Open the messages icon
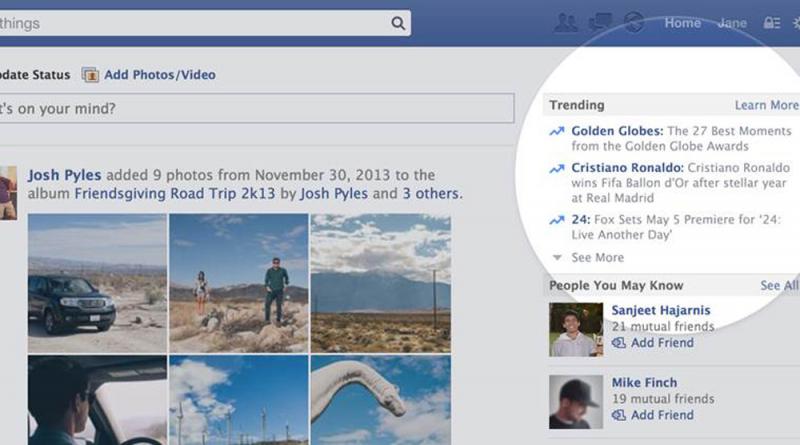Screen dimensions: 800x445 pos(600,22)
